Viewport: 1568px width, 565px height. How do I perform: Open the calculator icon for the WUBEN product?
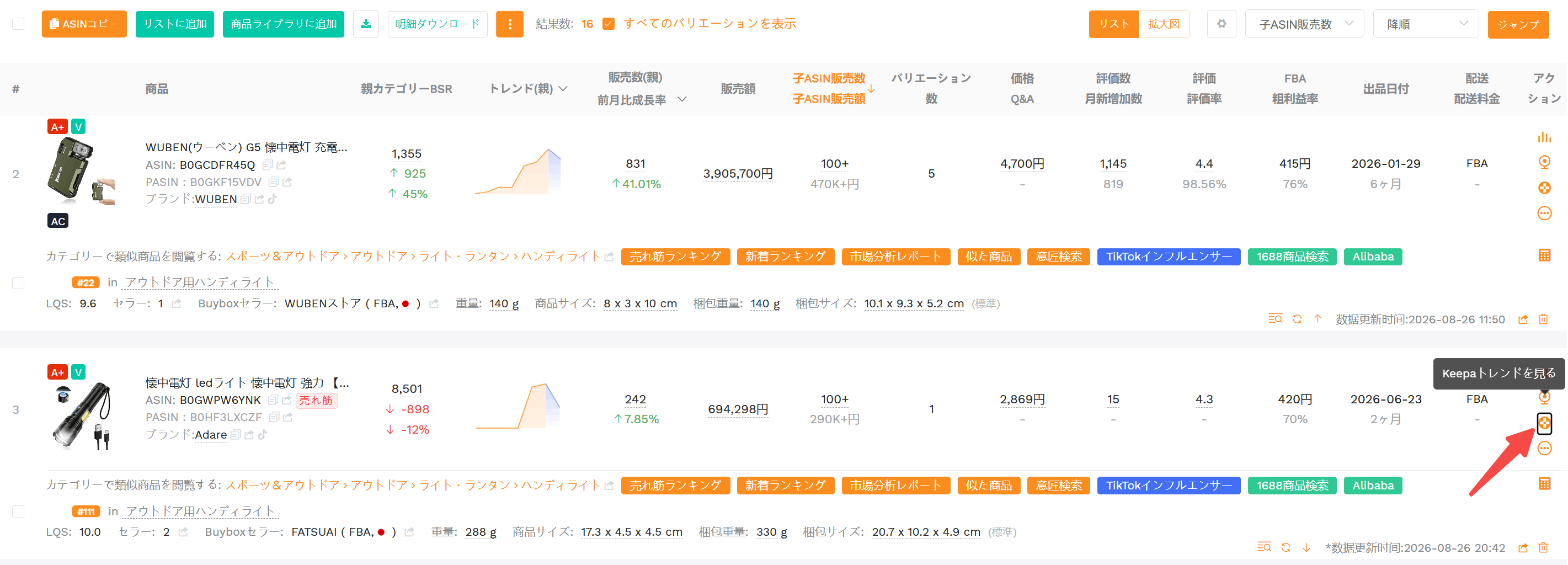click(1544, 255)
